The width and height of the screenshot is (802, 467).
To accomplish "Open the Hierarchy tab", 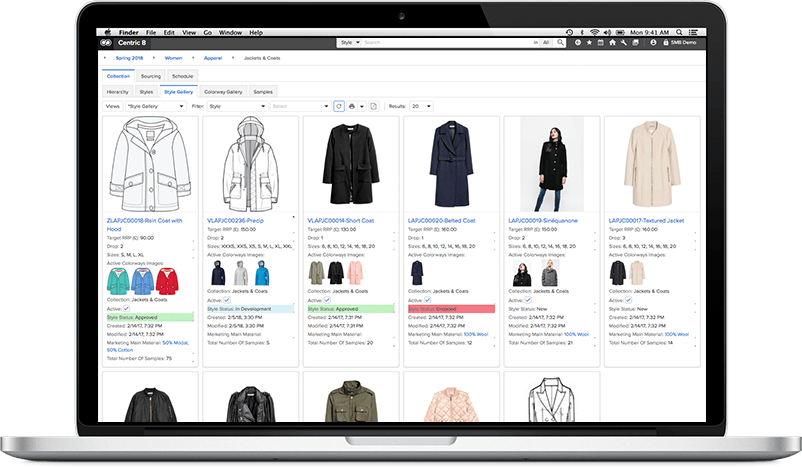I will (118, 92).
